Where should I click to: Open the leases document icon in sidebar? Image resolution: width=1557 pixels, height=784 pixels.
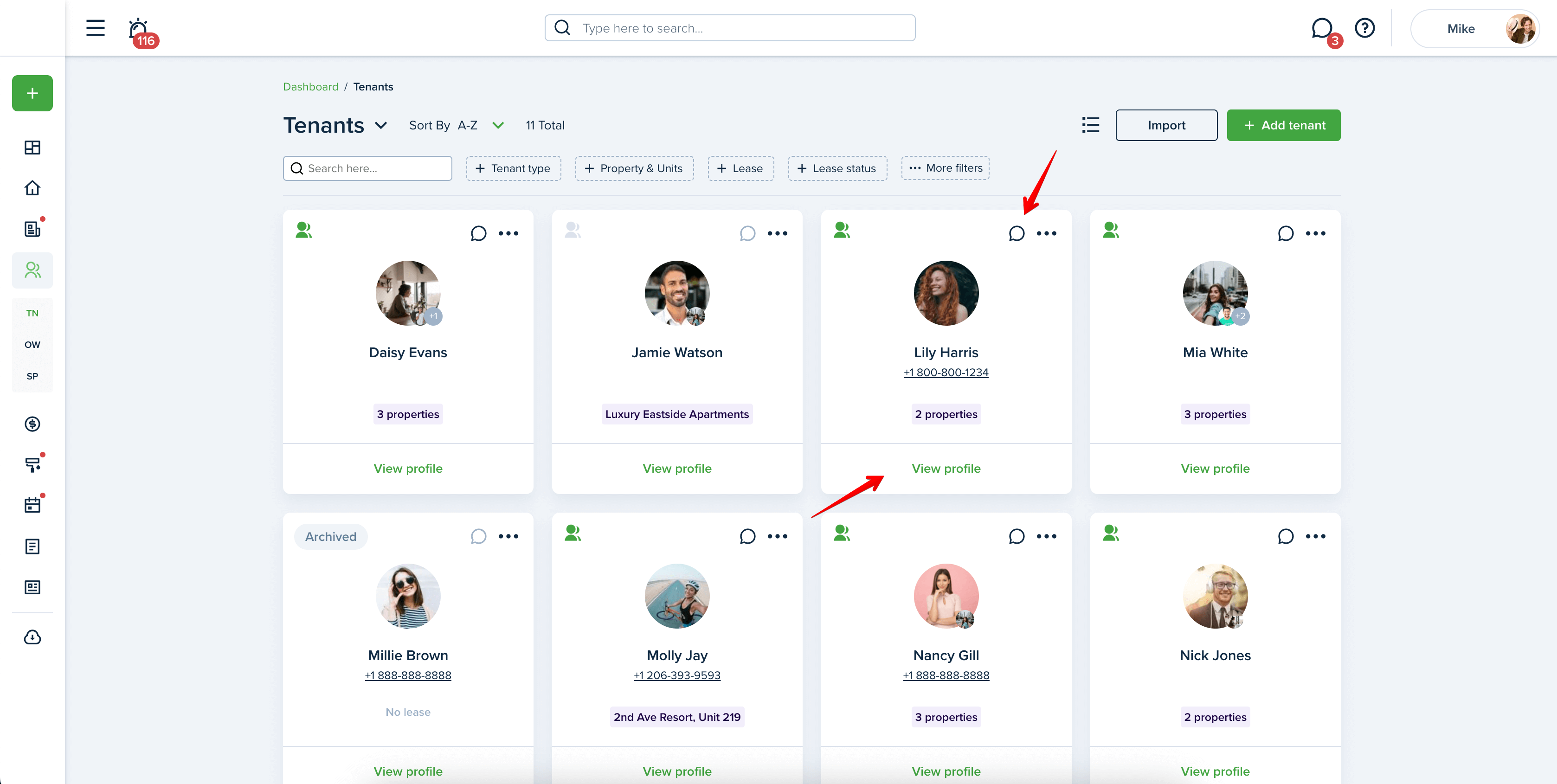(x=32, y=229)
